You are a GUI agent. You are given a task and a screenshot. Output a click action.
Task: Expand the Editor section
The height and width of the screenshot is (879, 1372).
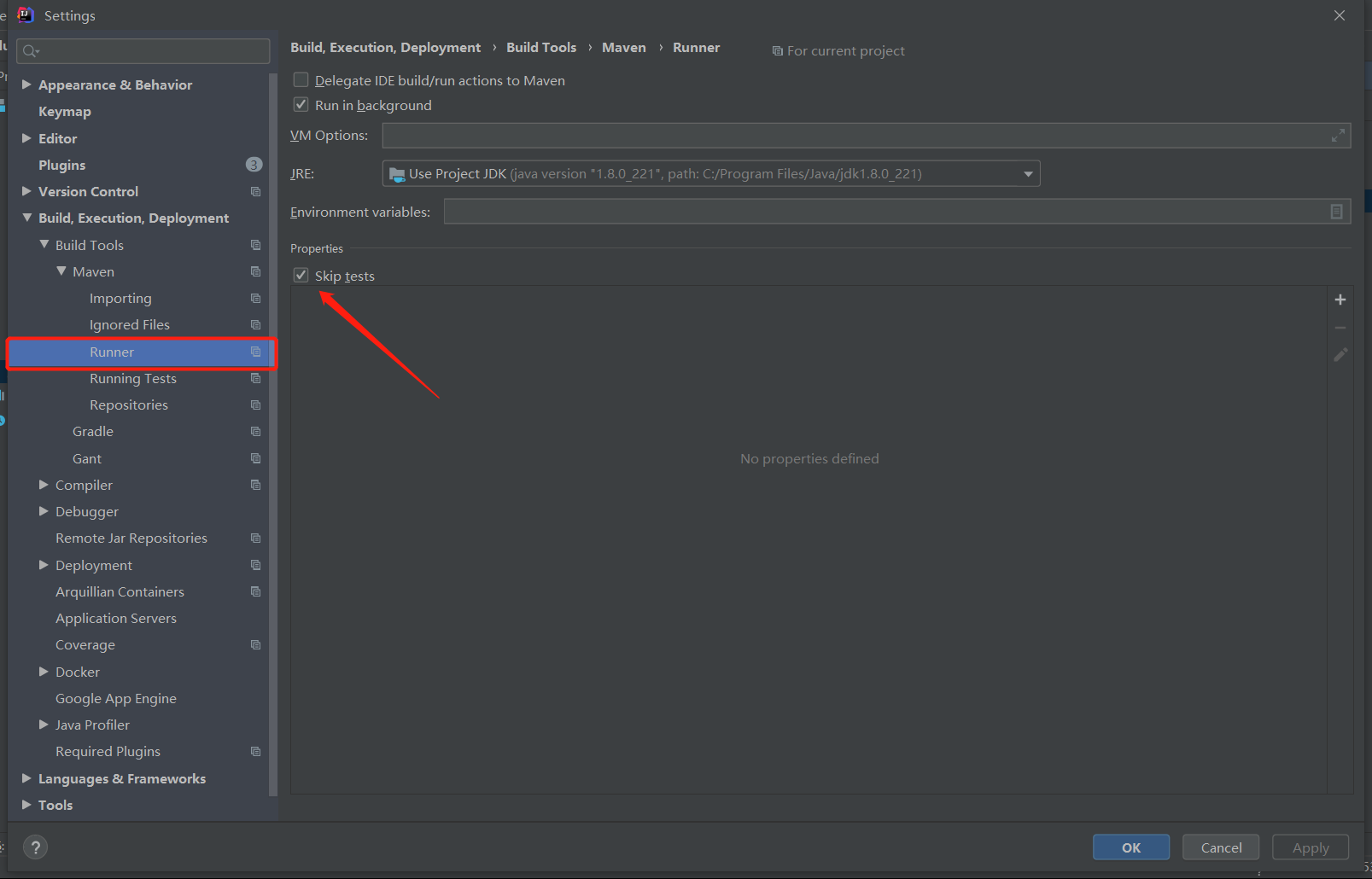click(x=26, y=138)
